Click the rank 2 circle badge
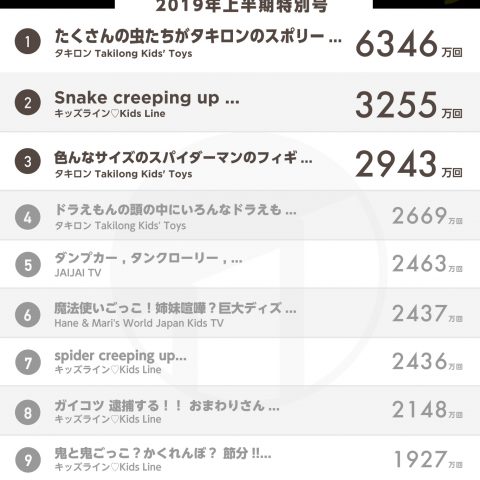This screenshot has width=480, height=480. click(x=28, y=102)
